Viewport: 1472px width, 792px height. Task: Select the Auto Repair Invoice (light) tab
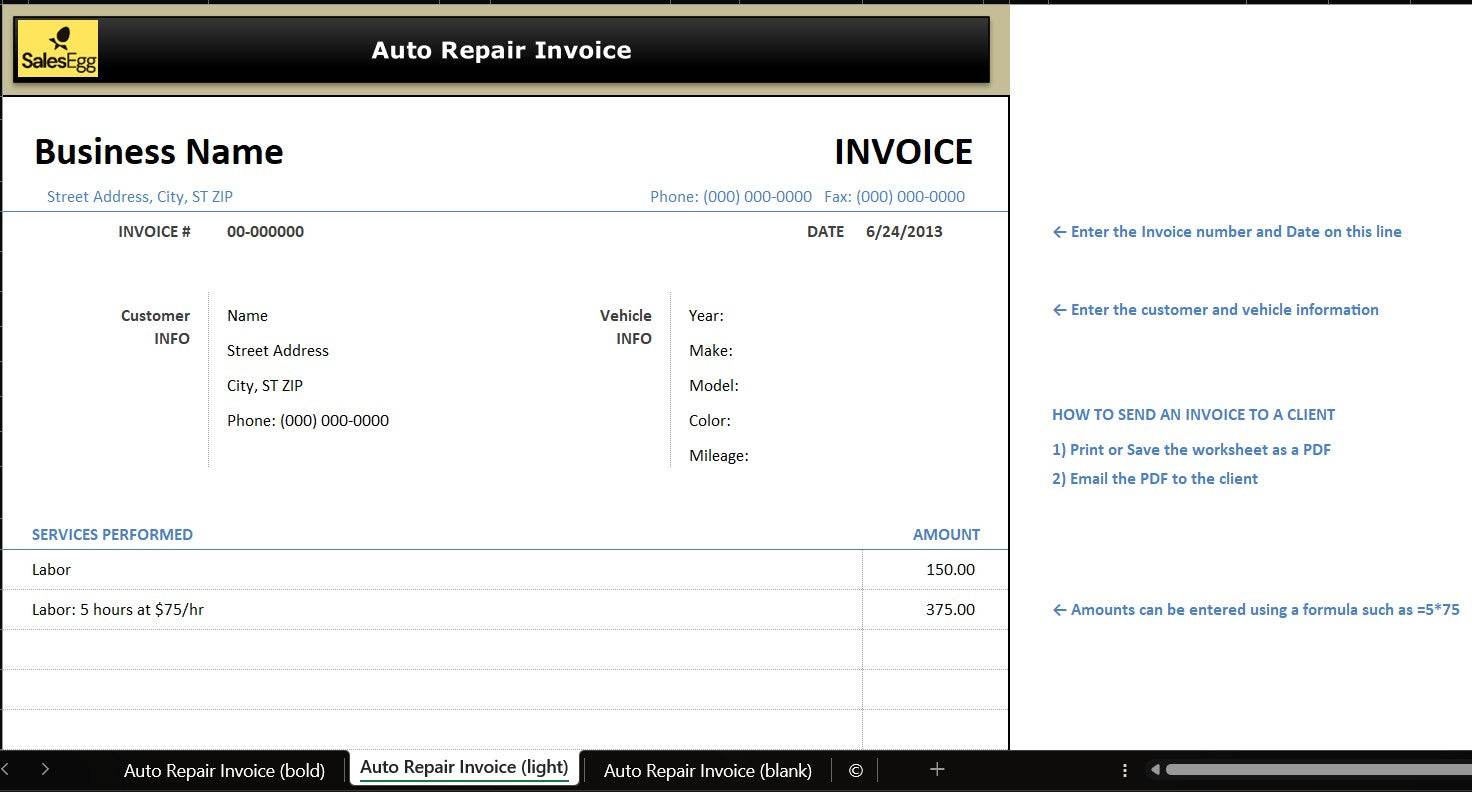pos(464,767)
